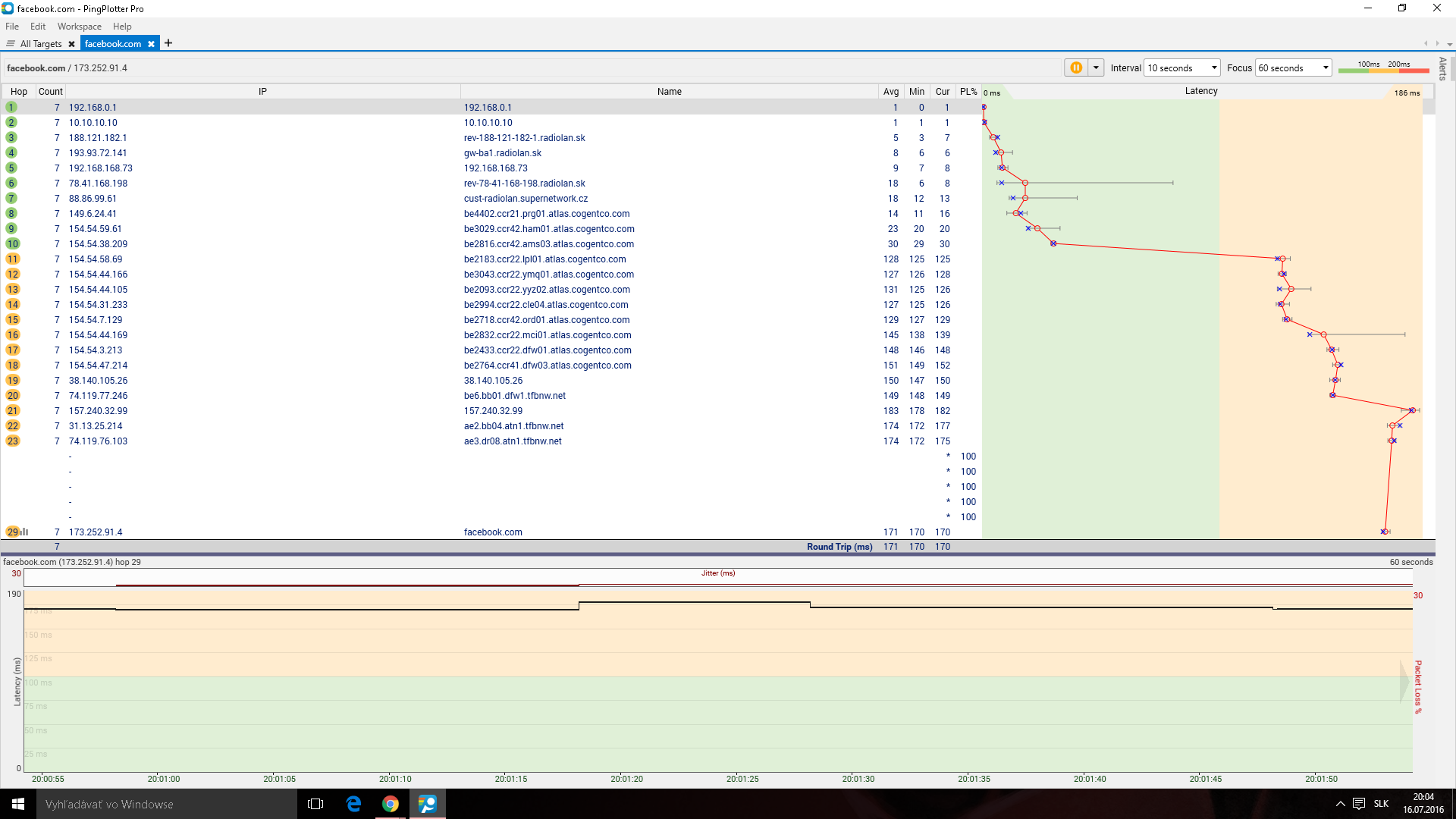The image size is (1456, 819).
Task: Expand the Focus 60 seconds combo box
Action: 1293,67
